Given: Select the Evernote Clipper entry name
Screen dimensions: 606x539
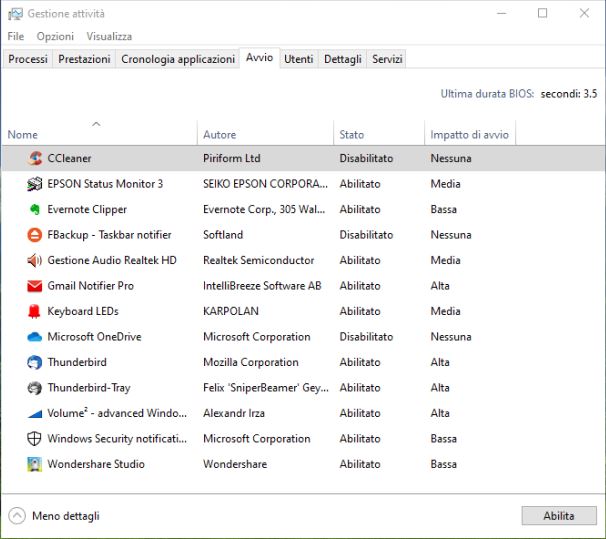Looking at the screenshot, I should click(87, 209).
